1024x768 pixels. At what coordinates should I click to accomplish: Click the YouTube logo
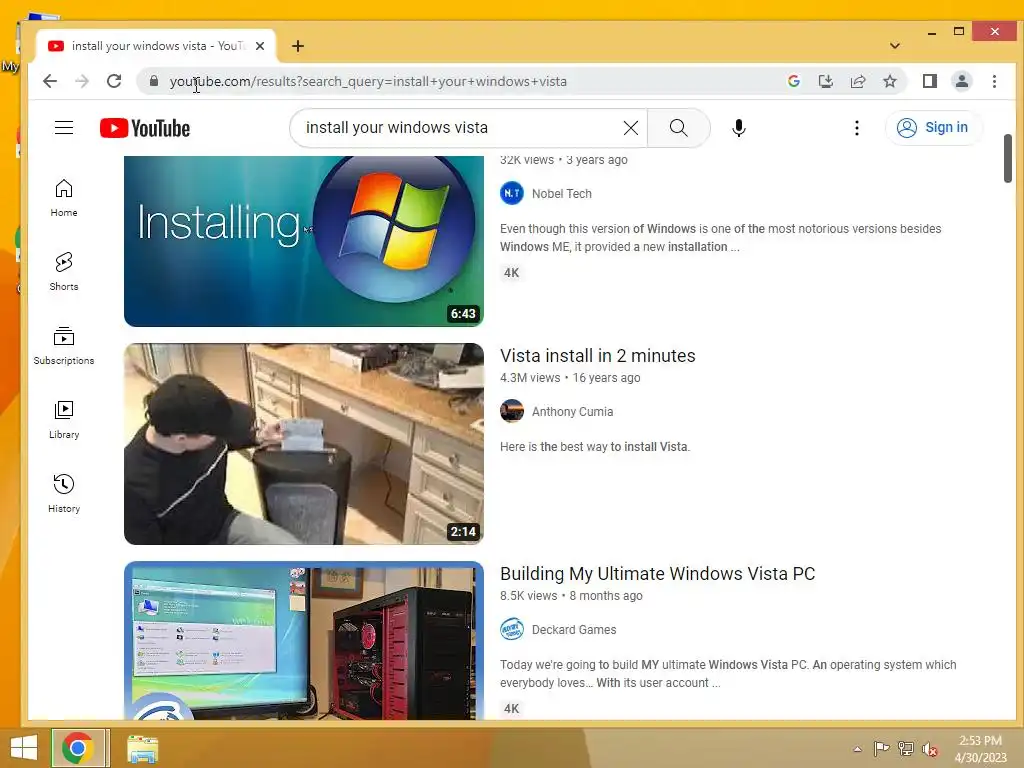point(145,128)
